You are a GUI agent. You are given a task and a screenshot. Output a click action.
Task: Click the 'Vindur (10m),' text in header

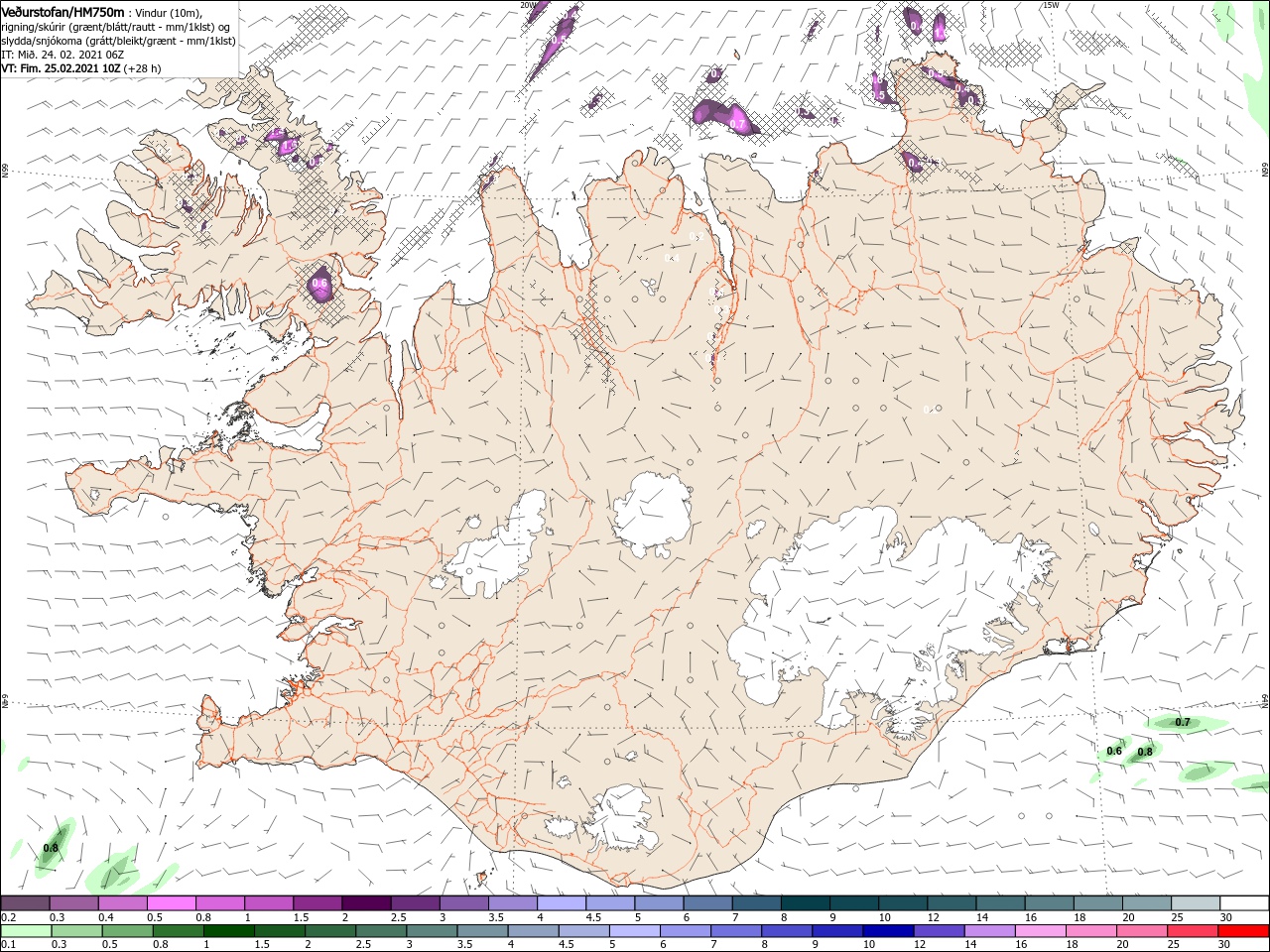coord(169,12)
